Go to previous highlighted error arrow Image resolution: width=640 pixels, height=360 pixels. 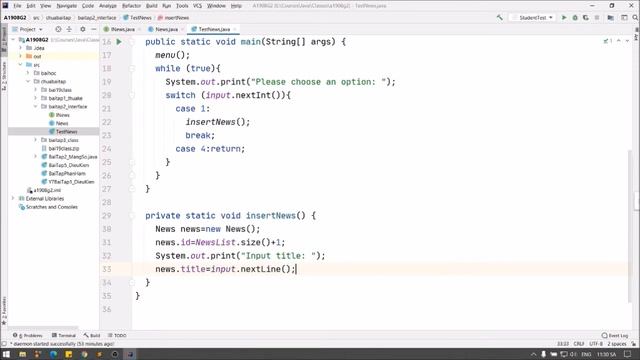[x=619, y=41]
